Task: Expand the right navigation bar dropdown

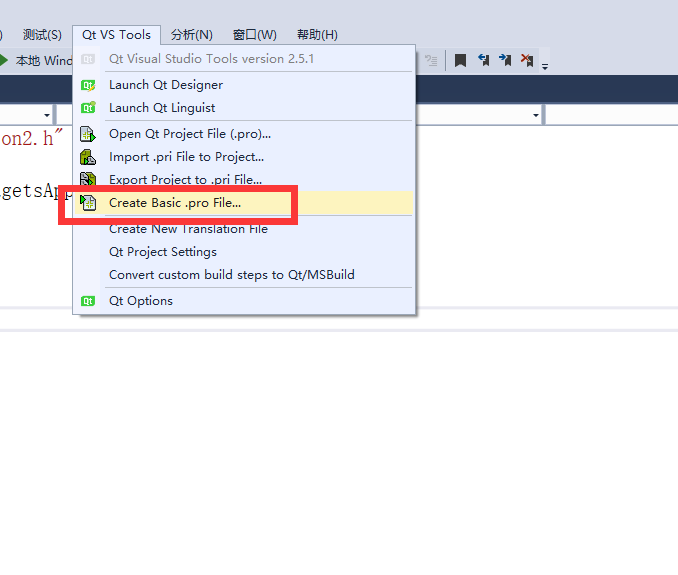Action: [536, 115]
